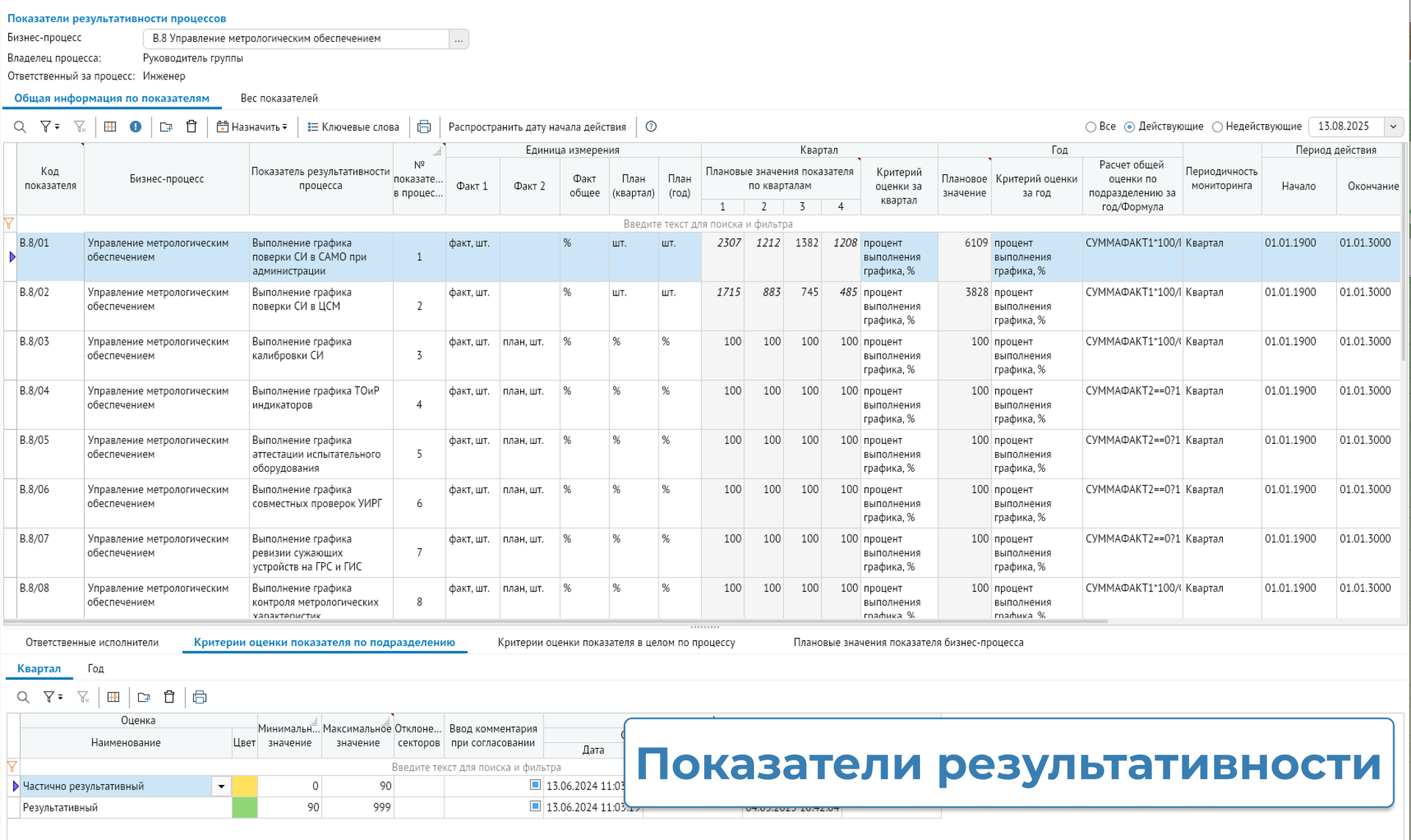Click the green color cell for 'Результативный'

tap(244, 808)
